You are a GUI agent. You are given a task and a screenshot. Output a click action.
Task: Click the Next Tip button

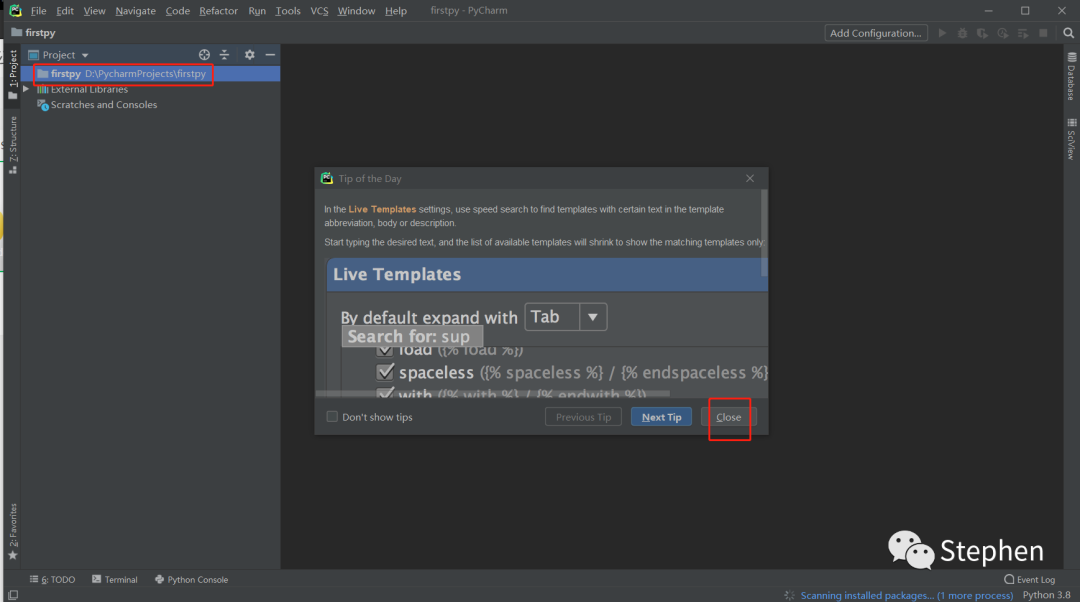coord(661,417)
